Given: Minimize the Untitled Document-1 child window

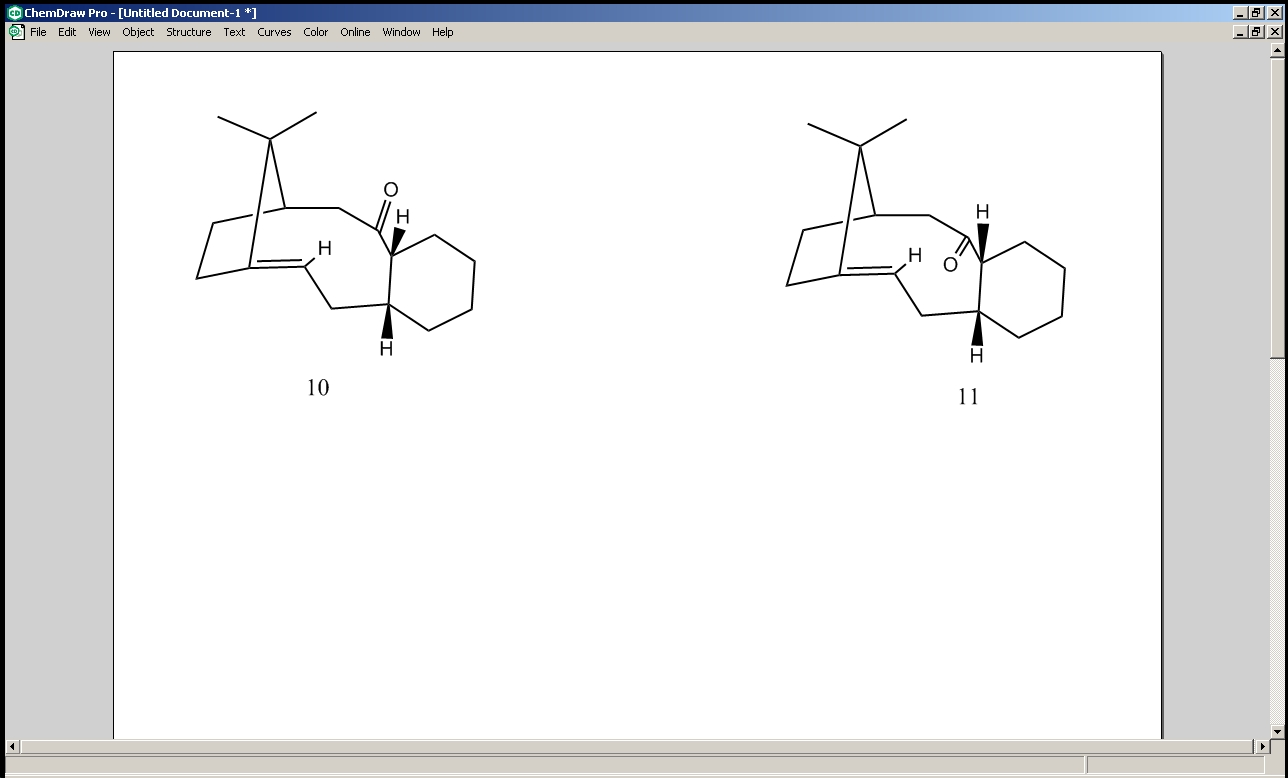Looking at the screenshot, I should [1241, 32].
